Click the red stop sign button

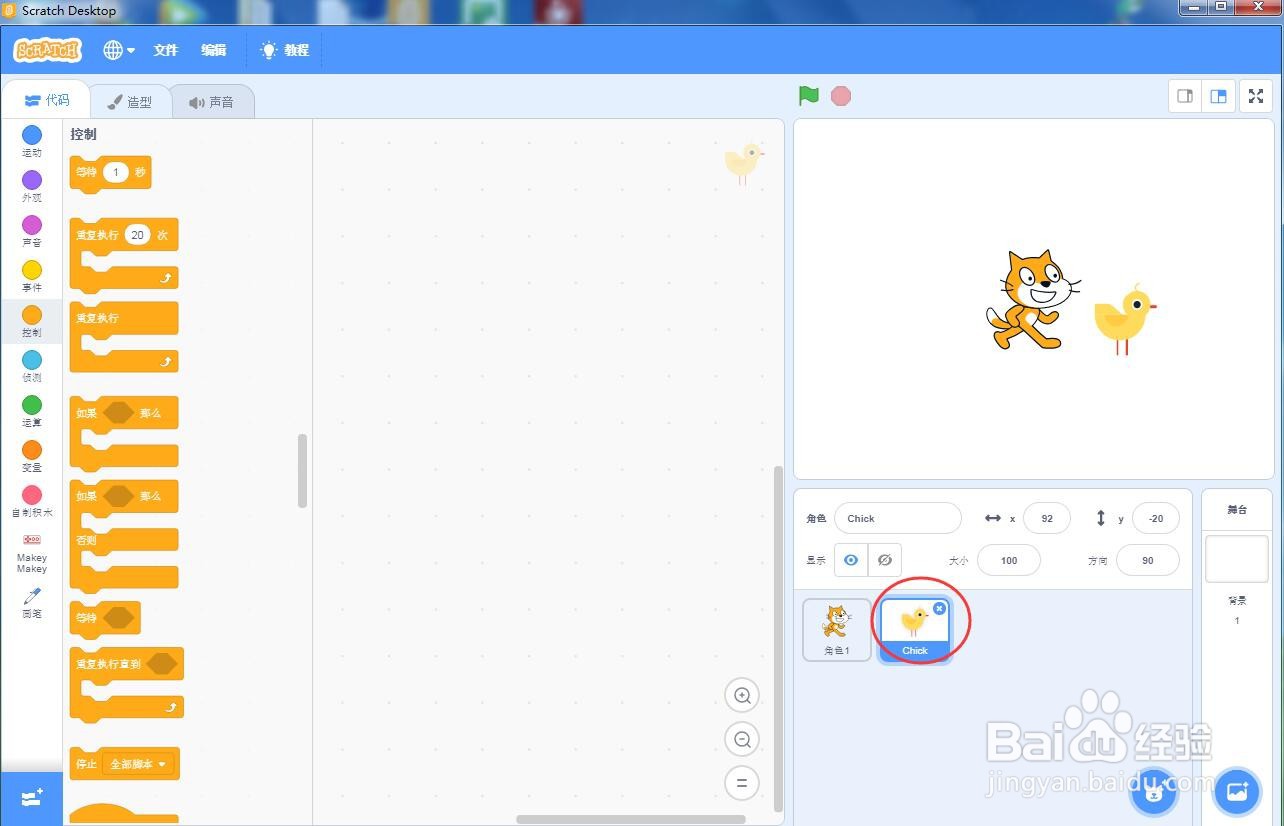tap(841, 96)
